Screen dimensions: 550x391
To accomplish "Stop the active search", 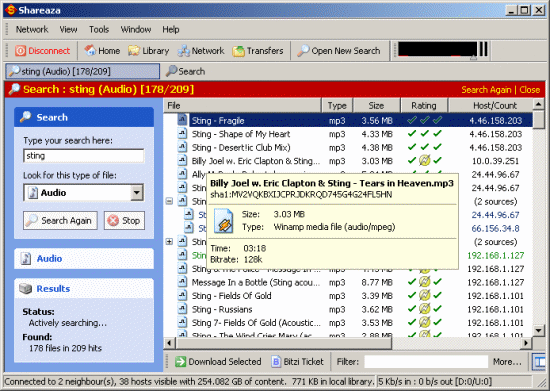I will 125,221.
